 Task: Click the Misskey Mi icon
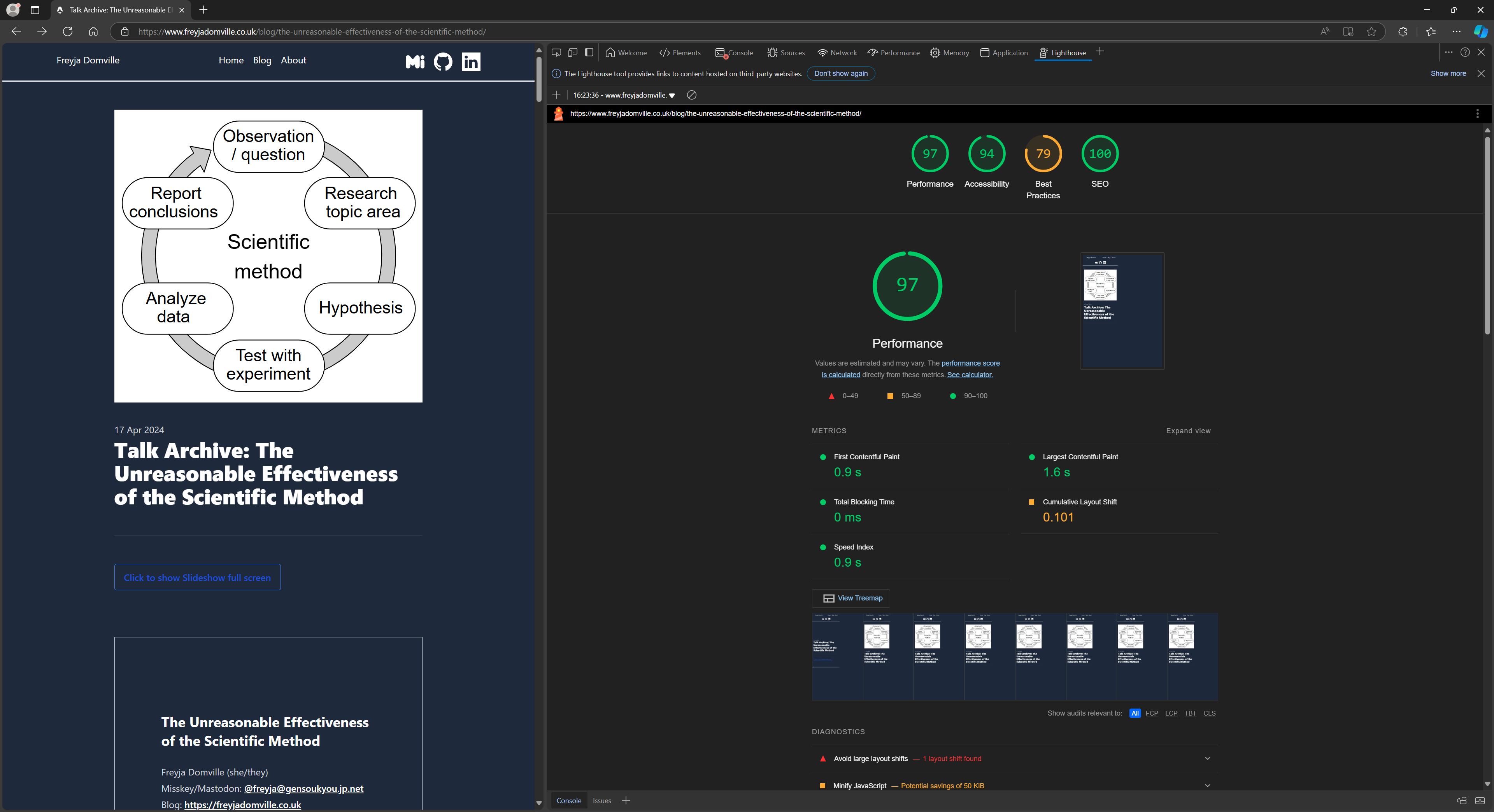point(415,61)
